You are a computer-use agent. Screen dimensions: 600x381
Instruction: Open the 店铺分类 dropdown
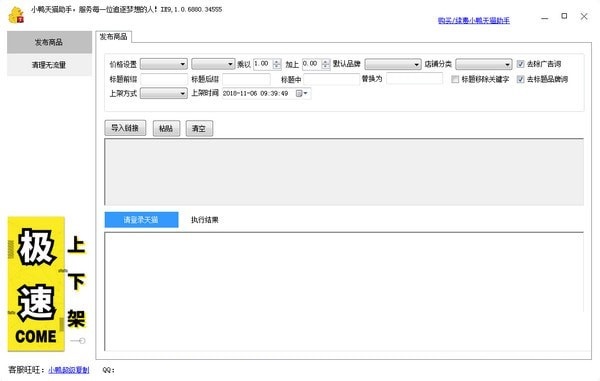coord(484,64)
